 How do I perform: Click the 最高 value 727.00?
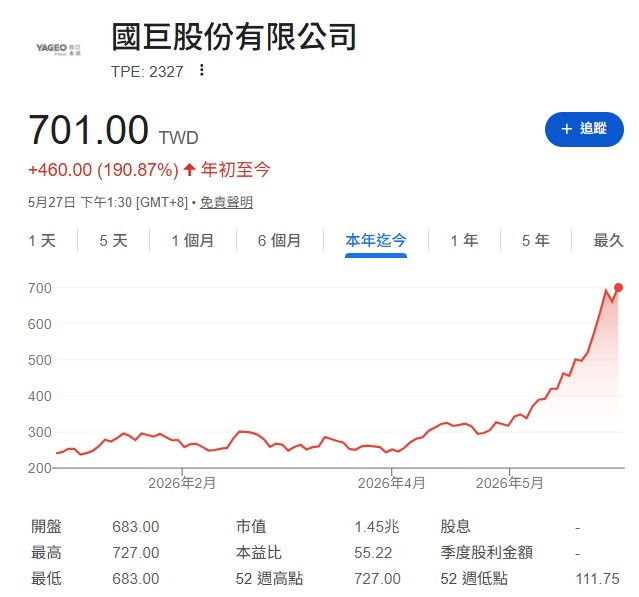click(136, 553)
